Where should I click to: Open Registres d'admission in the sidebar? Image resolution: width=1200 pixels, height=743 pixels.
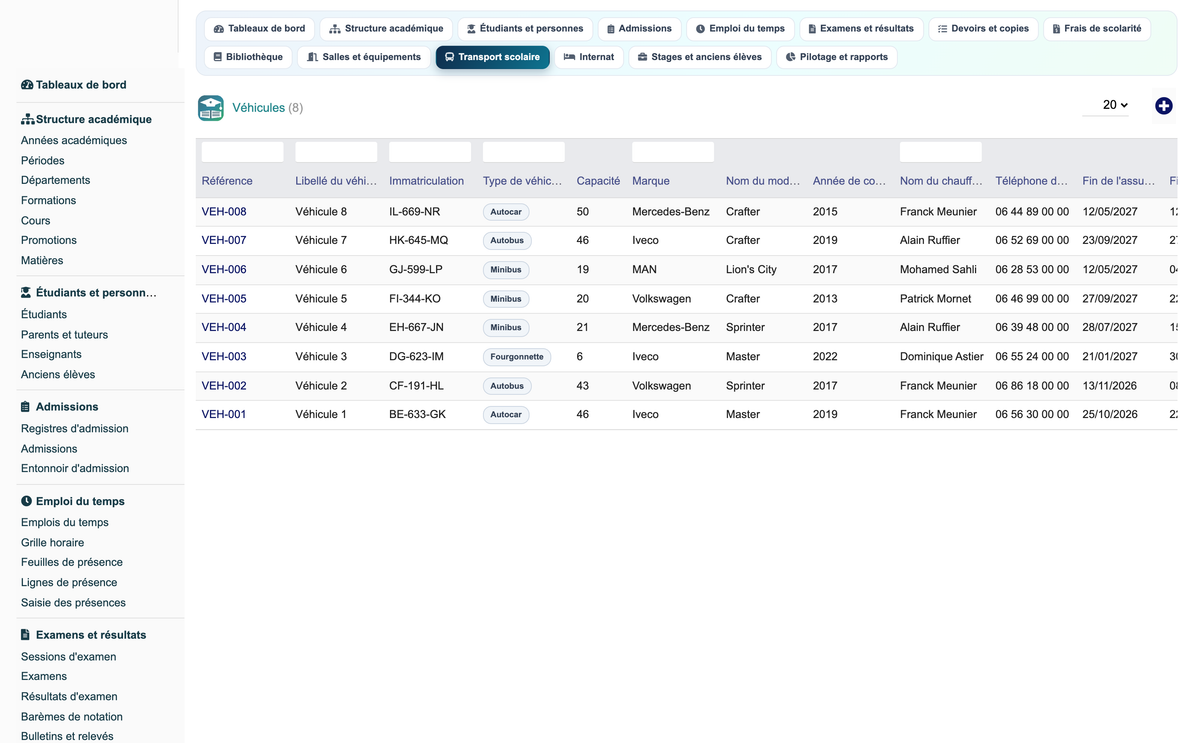(x=75, y=428)
